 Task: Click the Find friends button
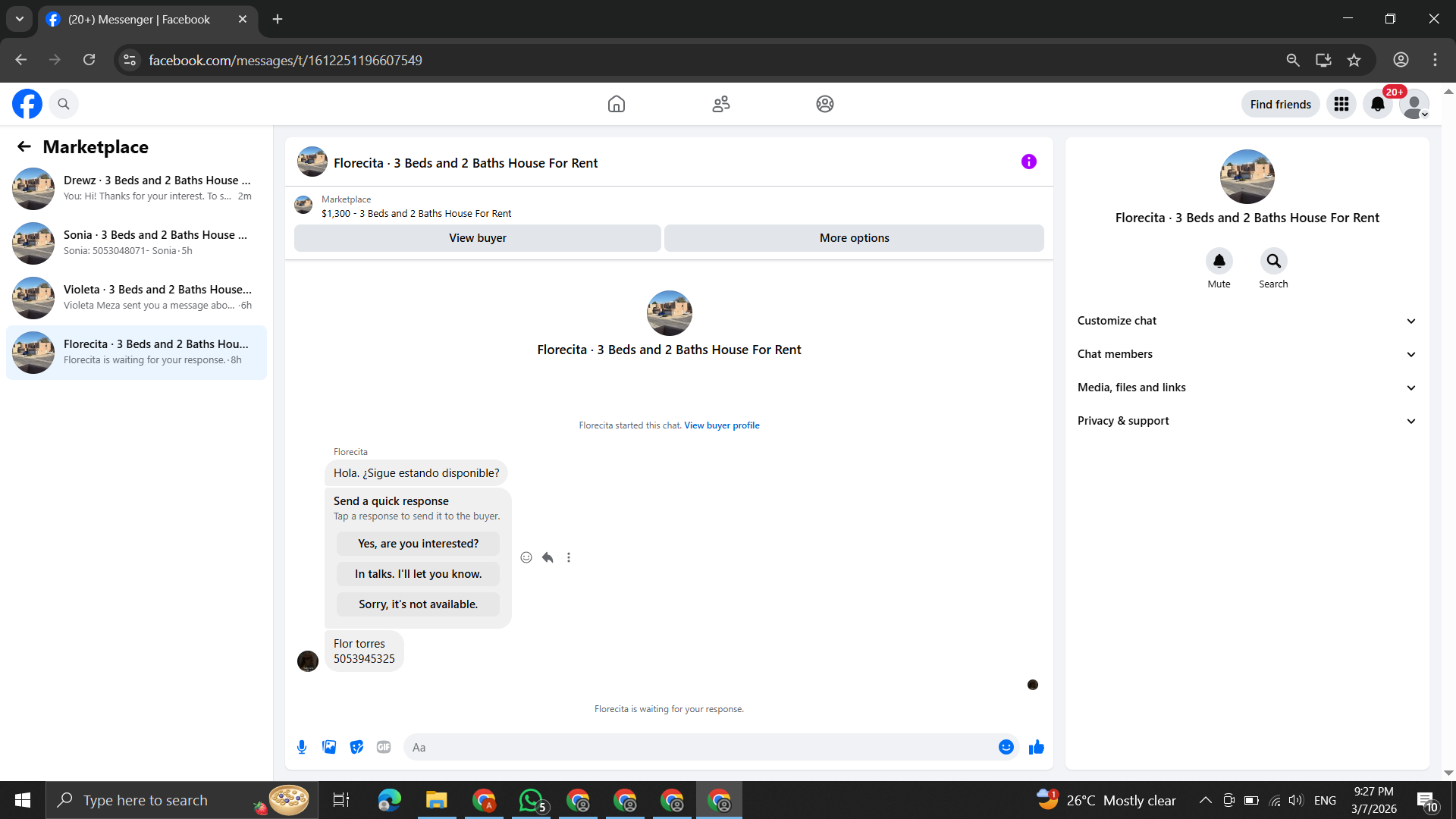(1281, 104)
